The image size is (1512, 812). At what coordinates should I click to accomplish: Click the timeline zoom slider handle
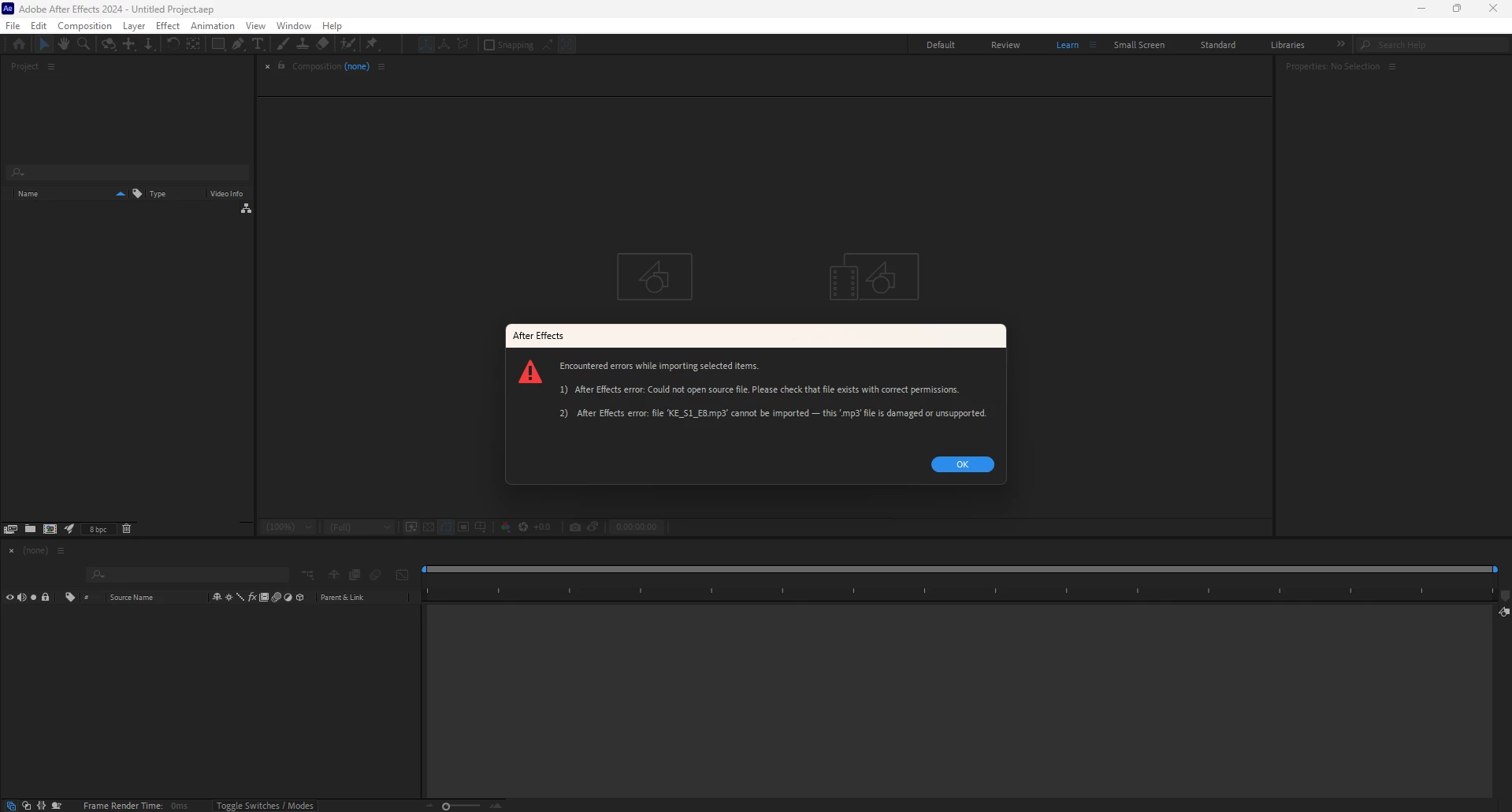click(446, 806)
